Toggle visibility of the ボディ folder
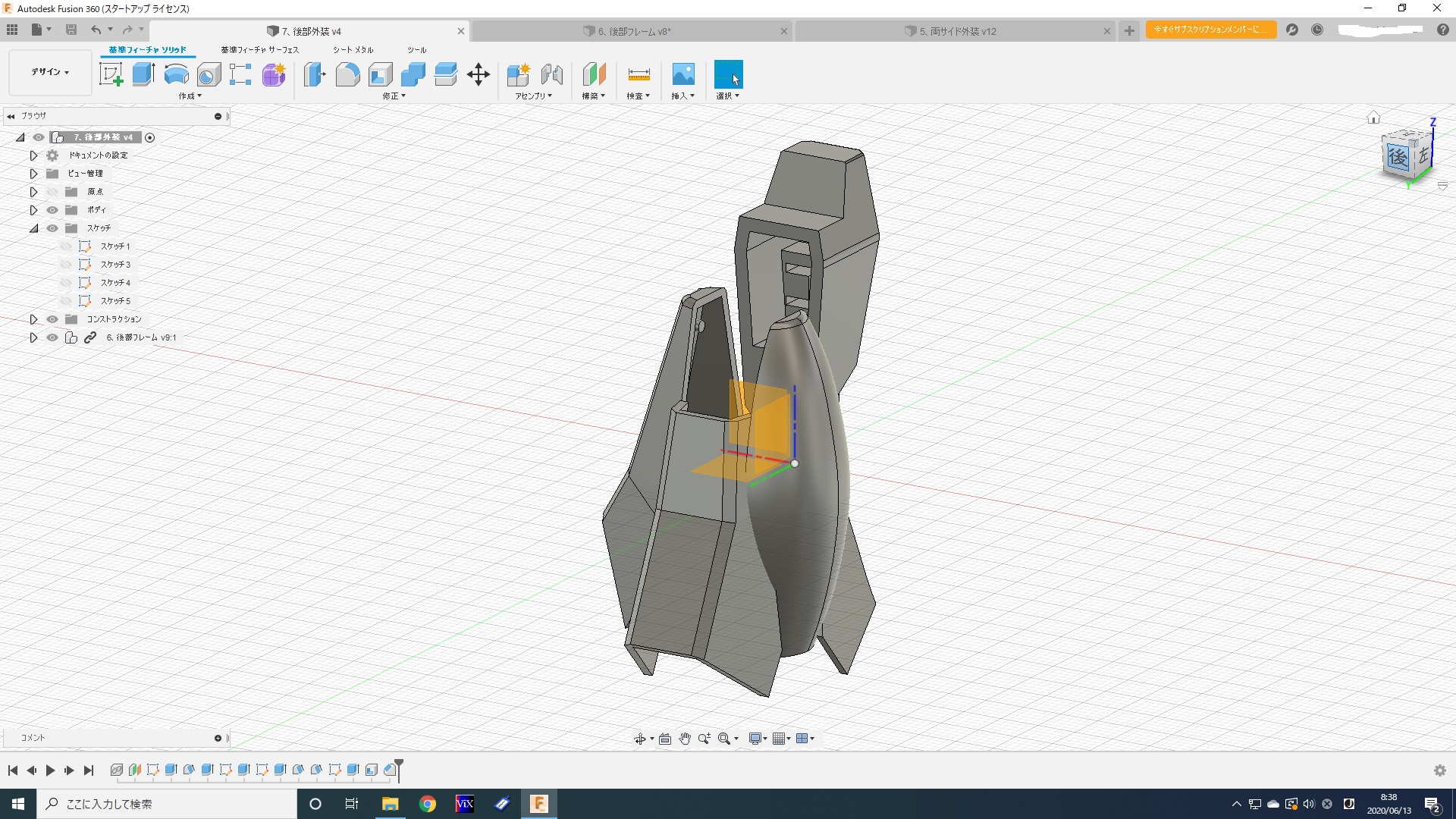Screen dimensions: 1456x819 click(52, 210)
